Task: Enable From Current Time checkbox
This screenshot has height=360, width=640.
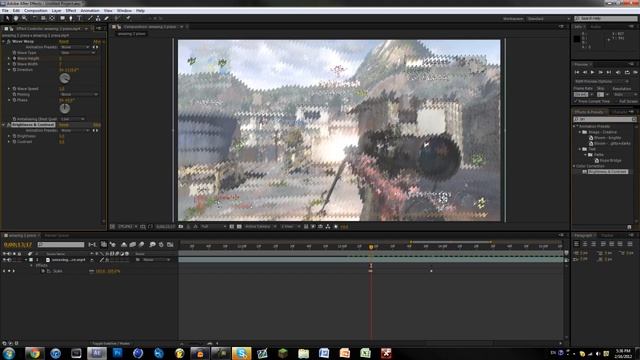Action: [576, 101]
